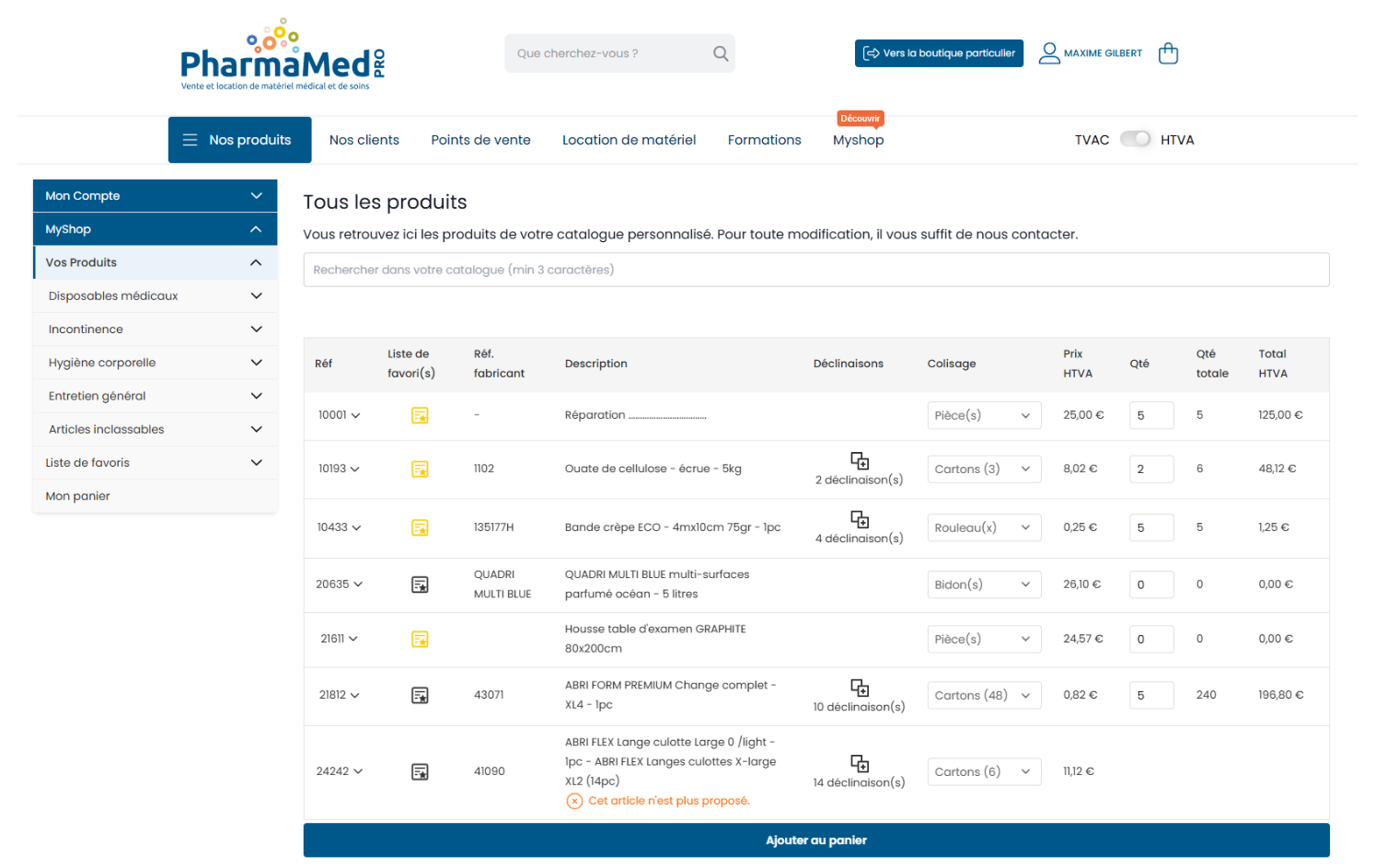Expand product reference 10001 details

(339, 415)
